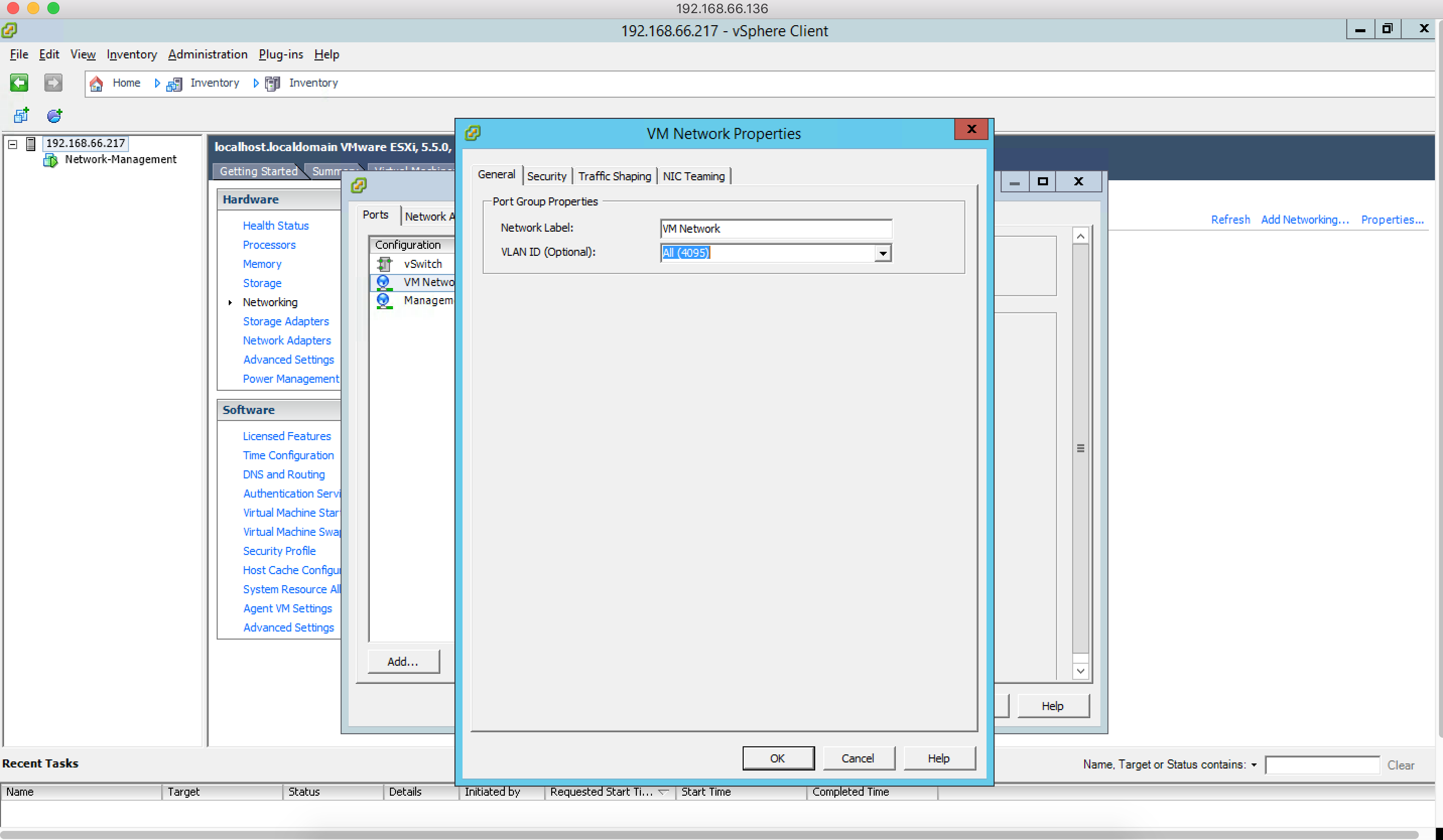Collapse the 192.168.66.217 tree node
The width and height of the screenshot is (1443, 840).
tap(13, 144)
